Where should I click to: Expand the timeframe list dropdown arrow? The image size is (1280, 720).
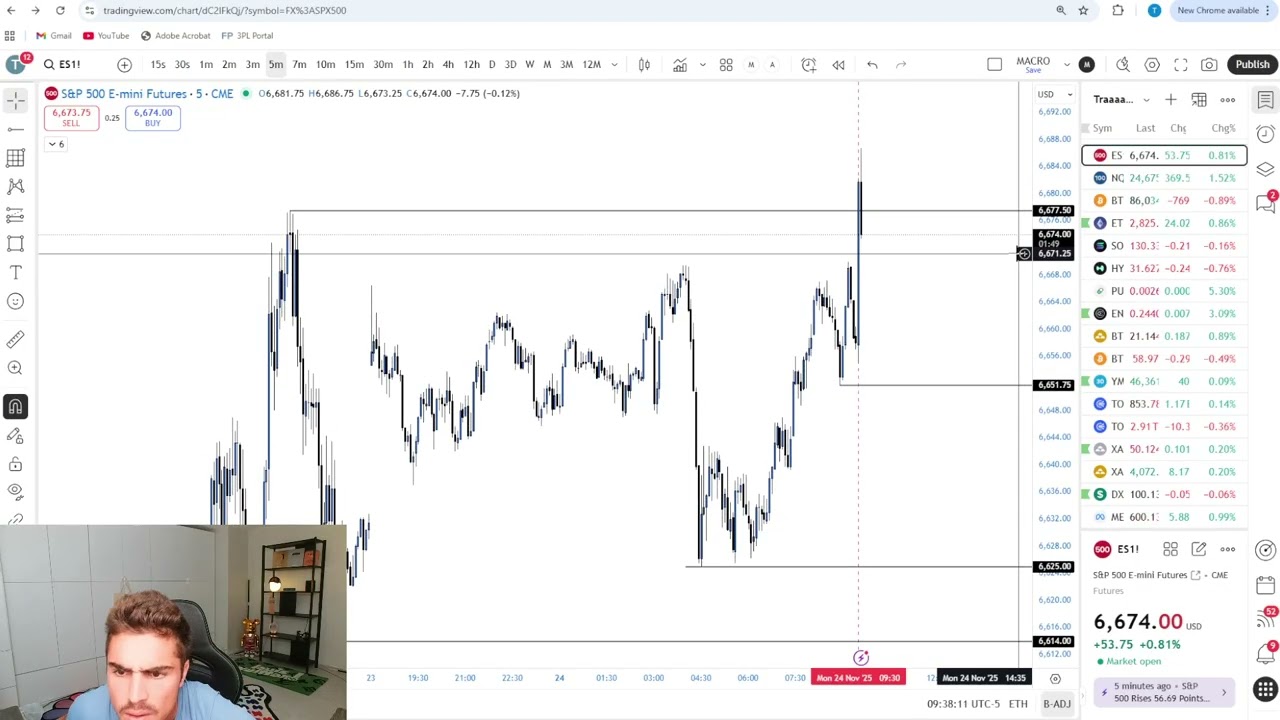coord(614,64)
